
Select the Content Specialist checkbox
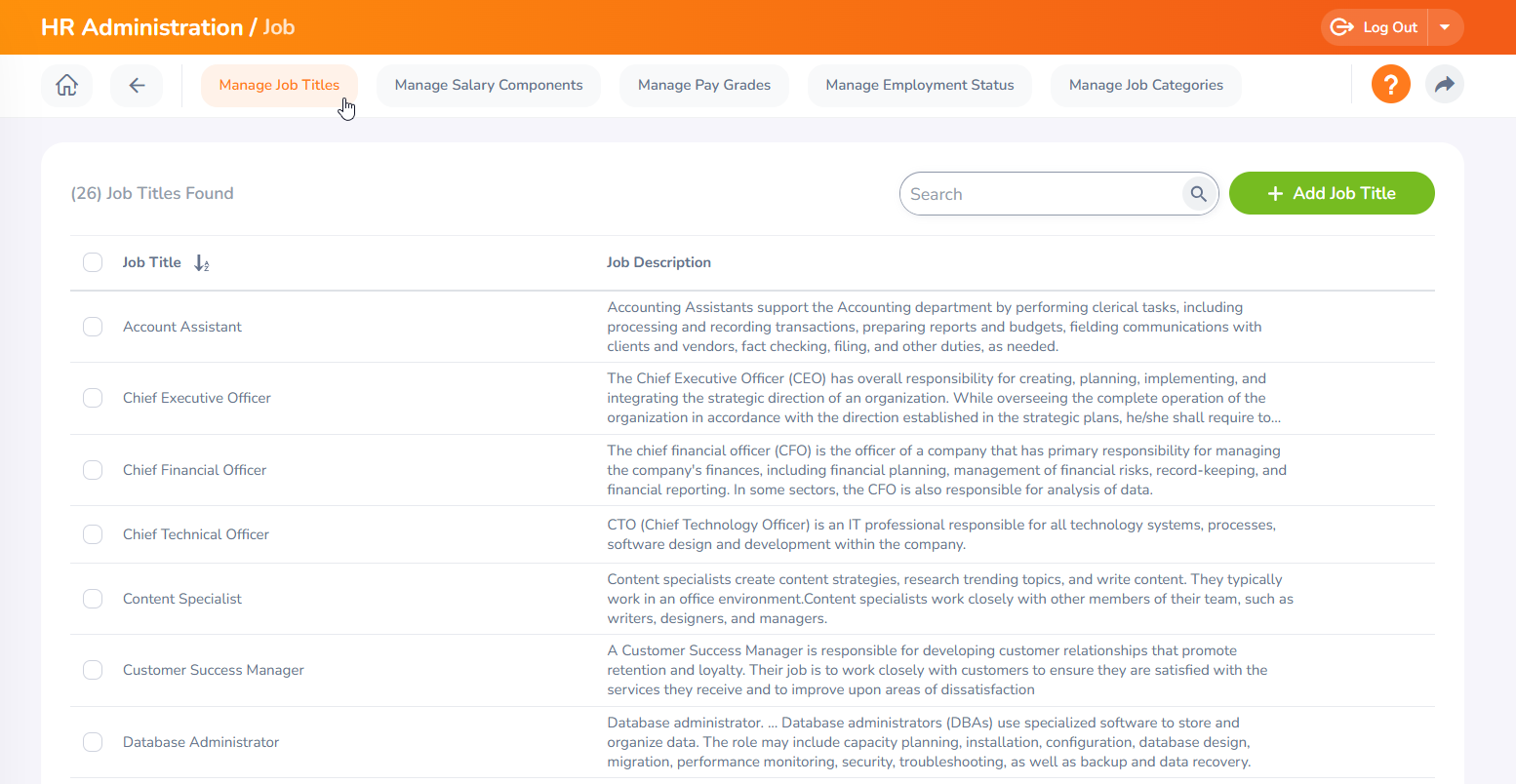[93, 599]
